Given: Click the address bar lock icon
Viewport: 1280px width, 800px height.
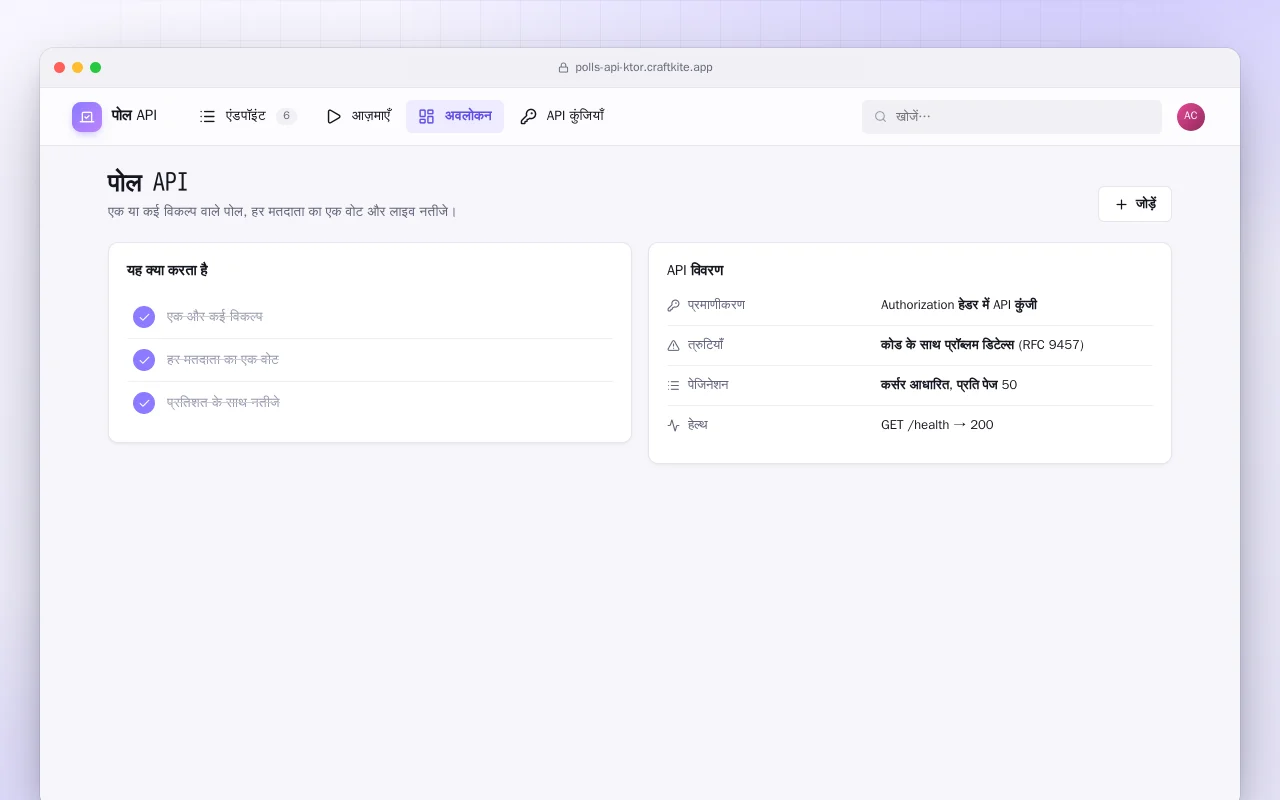Looking at the screenshot, I should pyautogui.click(x=563, y=68).
